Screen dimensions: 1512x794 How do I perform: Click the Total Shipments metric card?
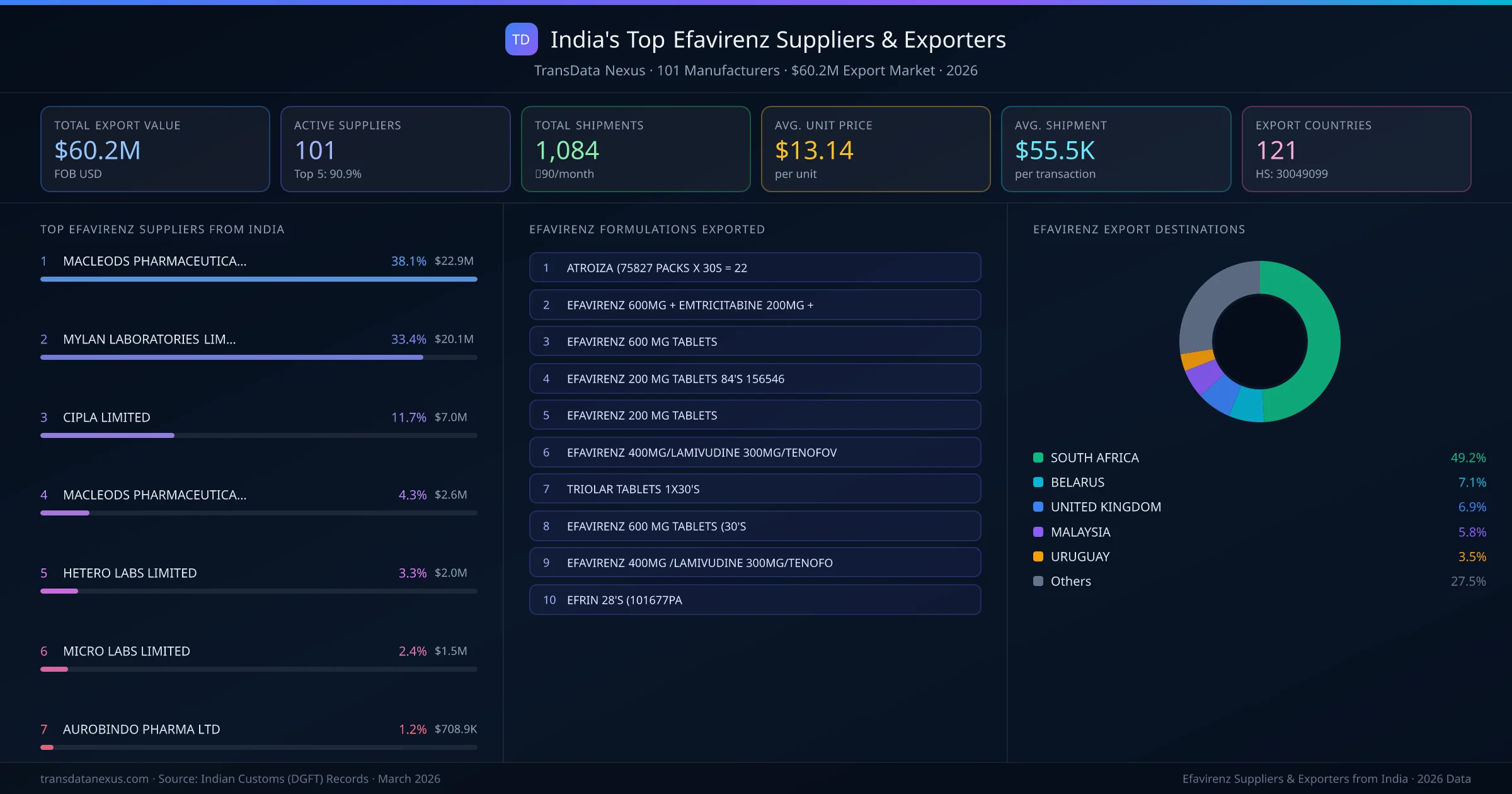635,149
